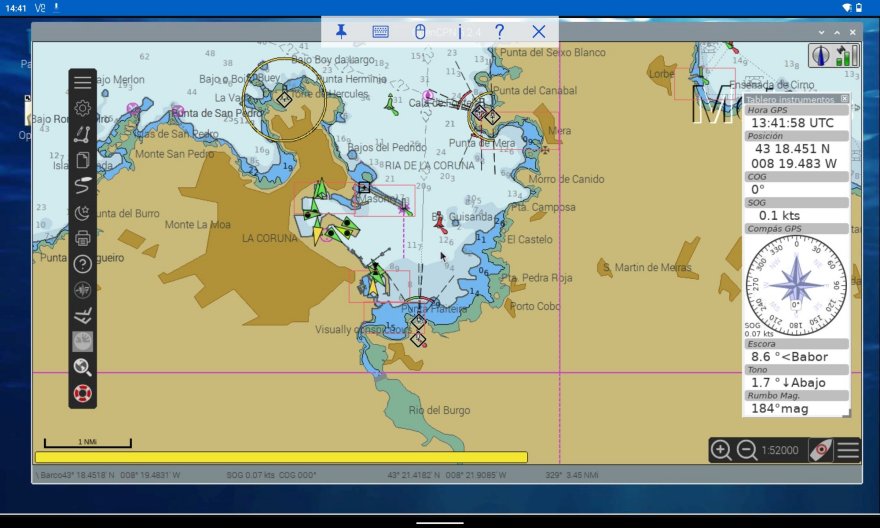Image resolution: width=880 pixels, height=528 pixels.
Task: Click the Print chart icon
Action: (x=83, y=238)
